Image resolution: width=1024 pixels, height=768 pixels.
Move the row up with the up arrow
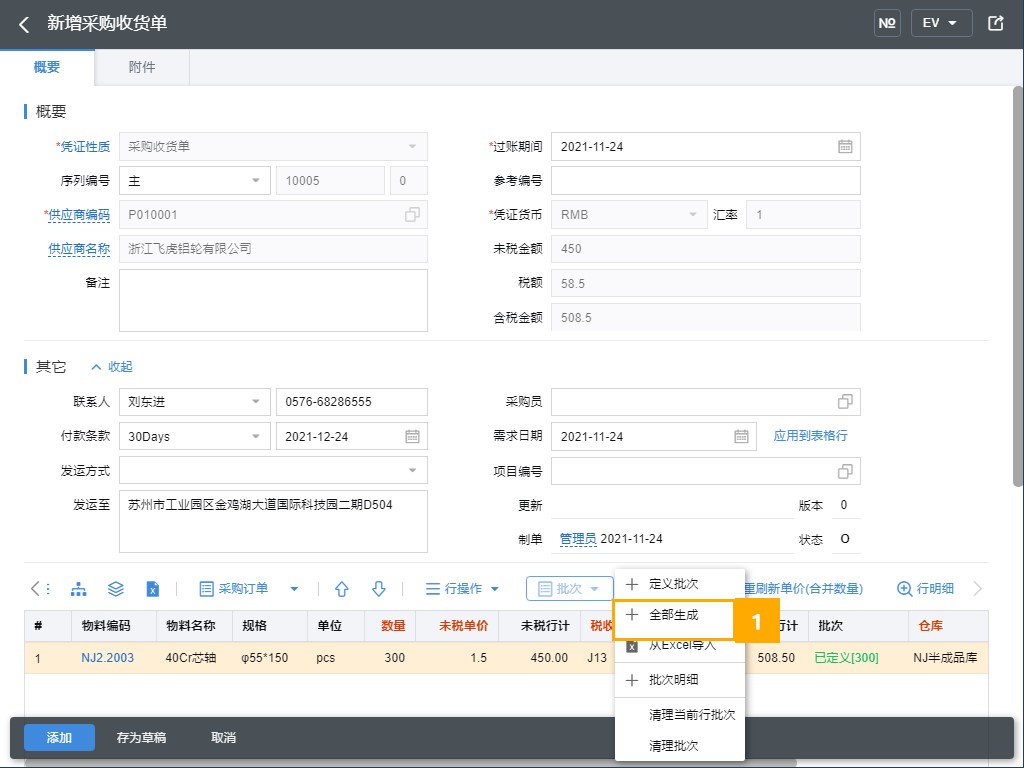pos(342,589)
